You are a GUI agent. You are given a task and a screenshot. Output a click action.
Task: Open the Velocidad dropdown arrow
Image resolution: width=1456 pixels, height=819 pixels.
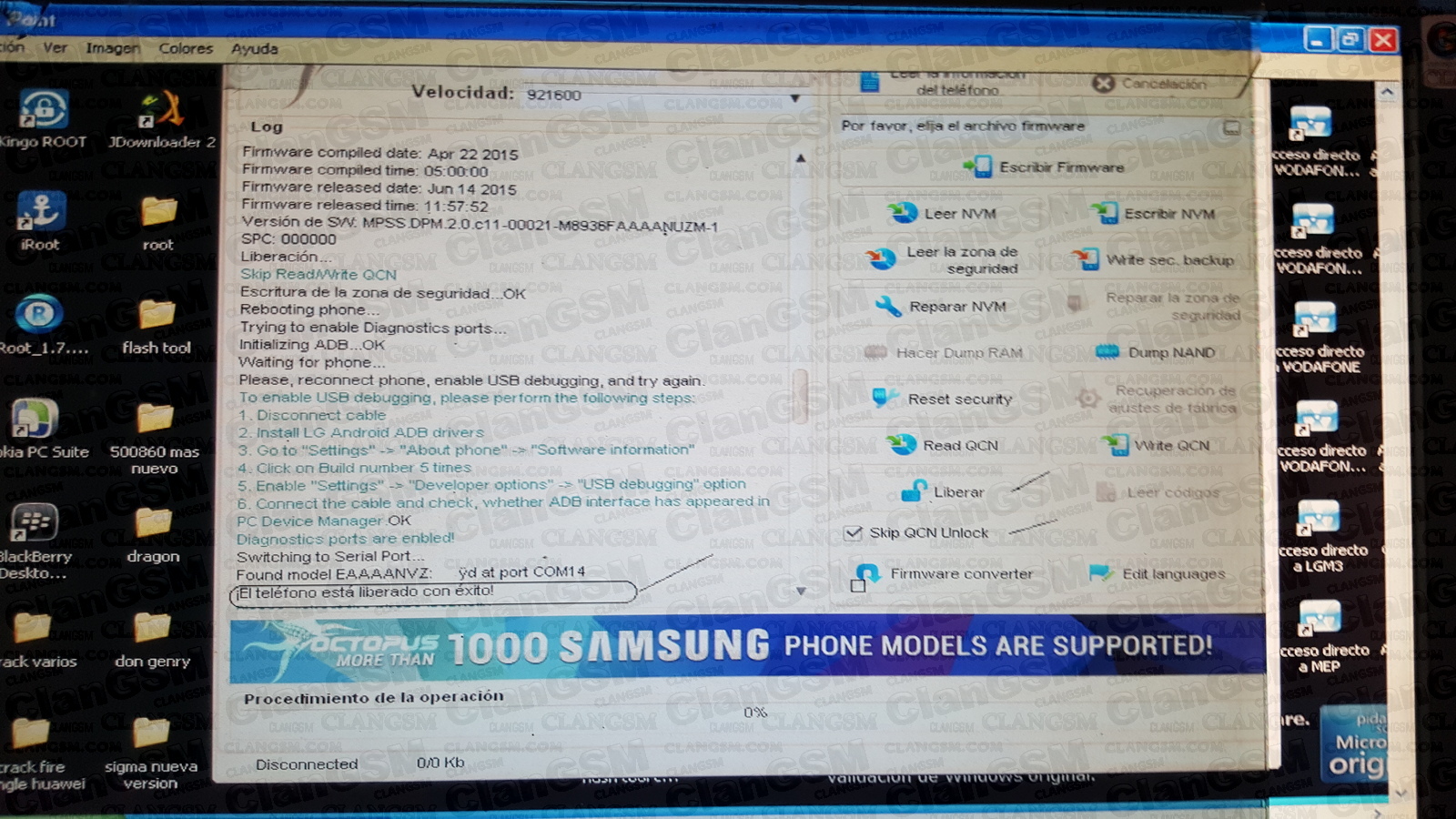click(794, 97)
